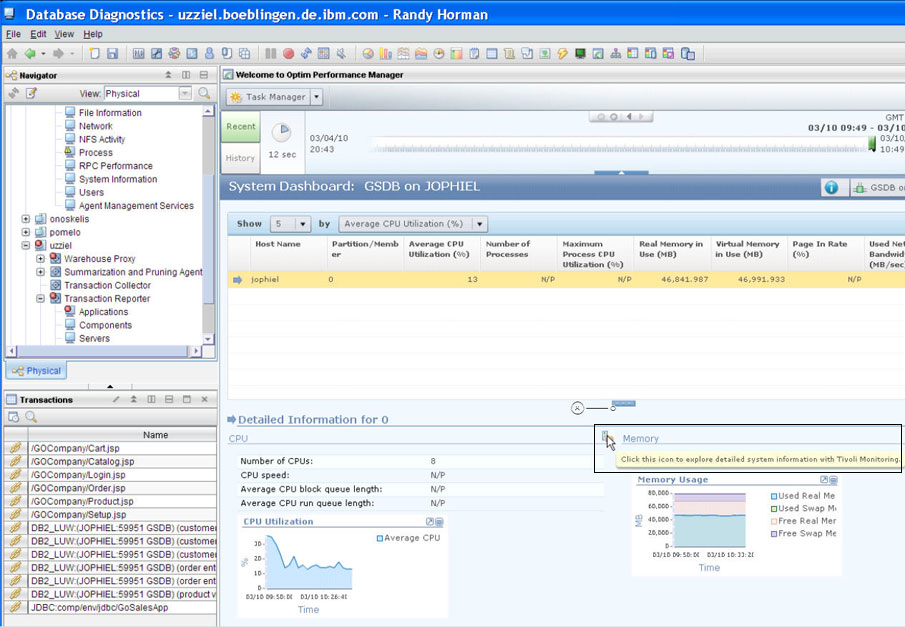Split the Navigator panel vertically
This screenshot has height=627, width=905.
186,75
